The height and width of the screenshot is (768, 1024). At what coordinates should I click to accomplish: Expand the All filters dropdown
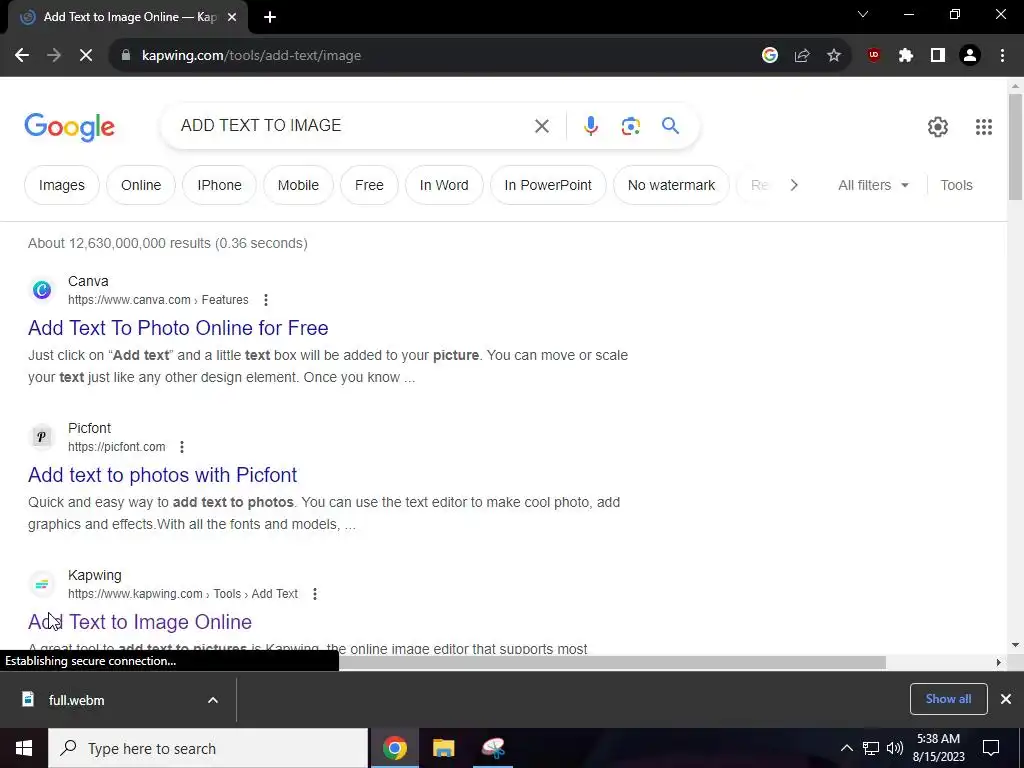873,185
